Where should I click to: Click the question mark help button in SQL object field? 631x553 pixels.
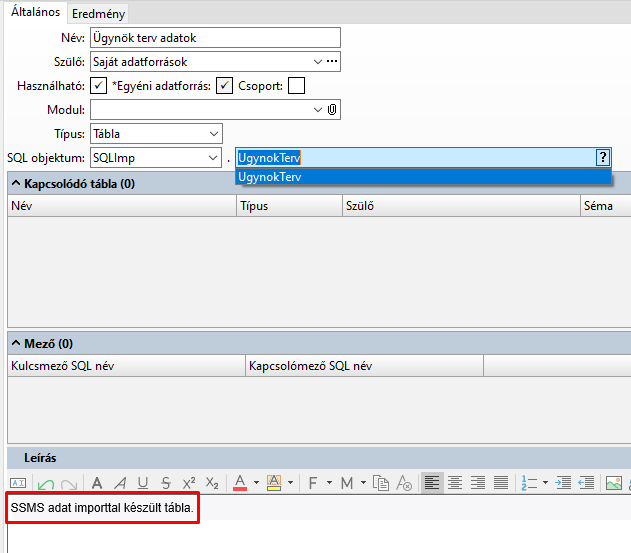602,157
